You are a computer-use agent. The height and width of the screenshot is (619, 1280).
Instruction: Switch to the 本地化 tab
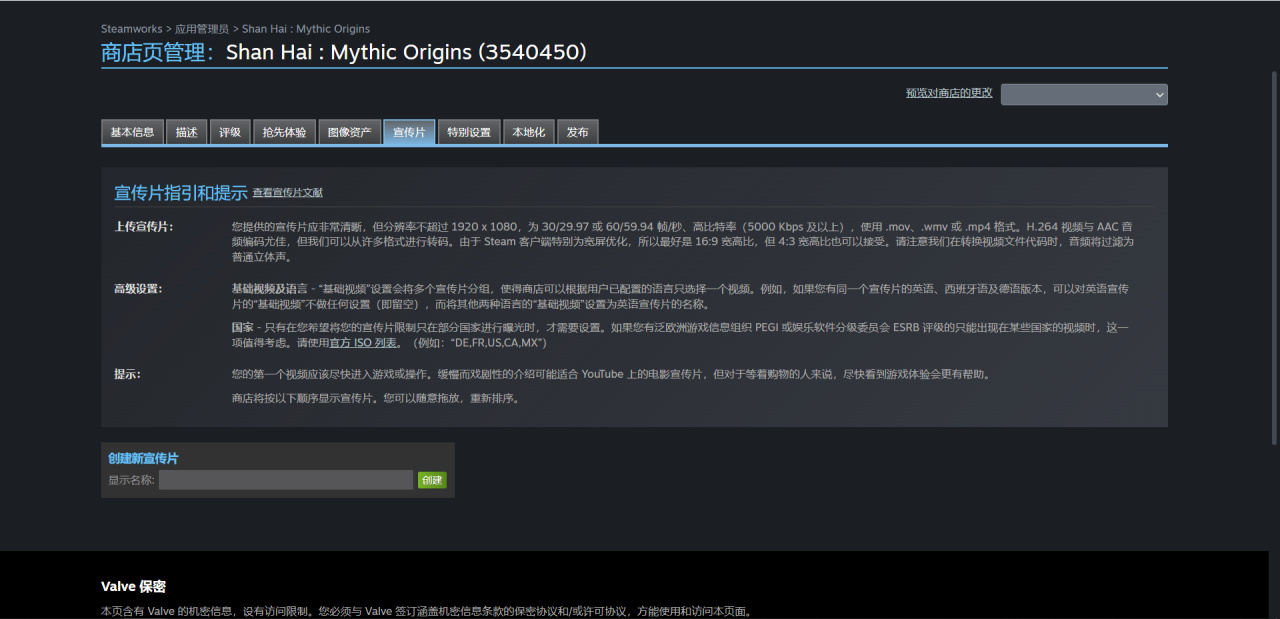(529, 132)
